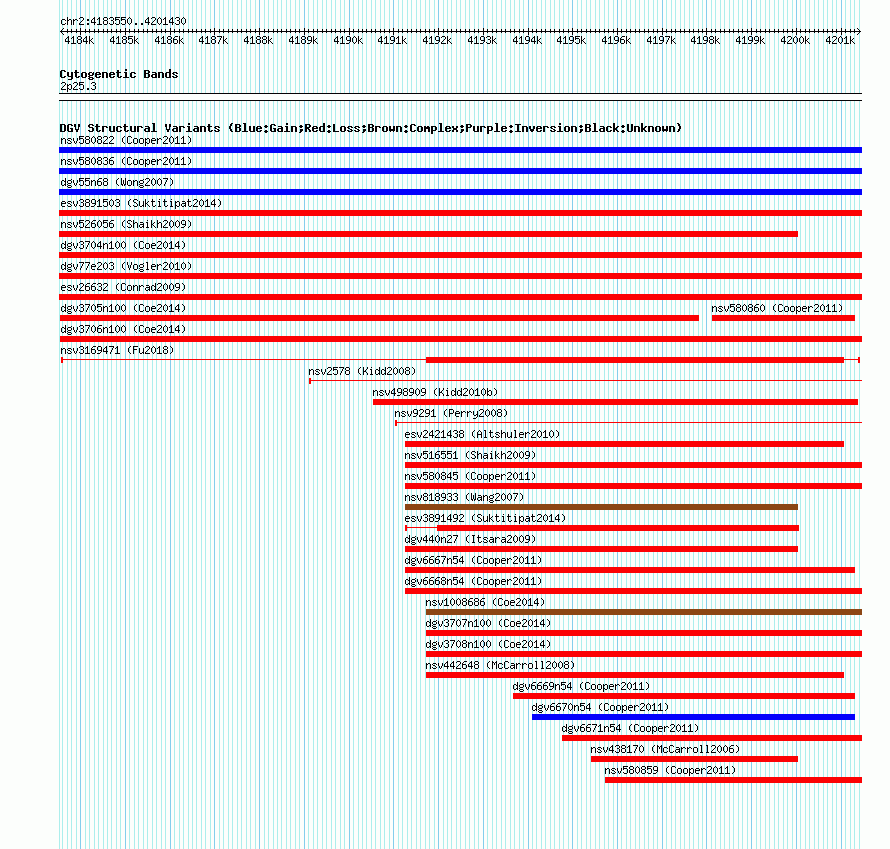Viewport: 890px width, 849px height.
Task: Select nsv580859 (Cooper2011) label
Action: click(x=670, y=770)
